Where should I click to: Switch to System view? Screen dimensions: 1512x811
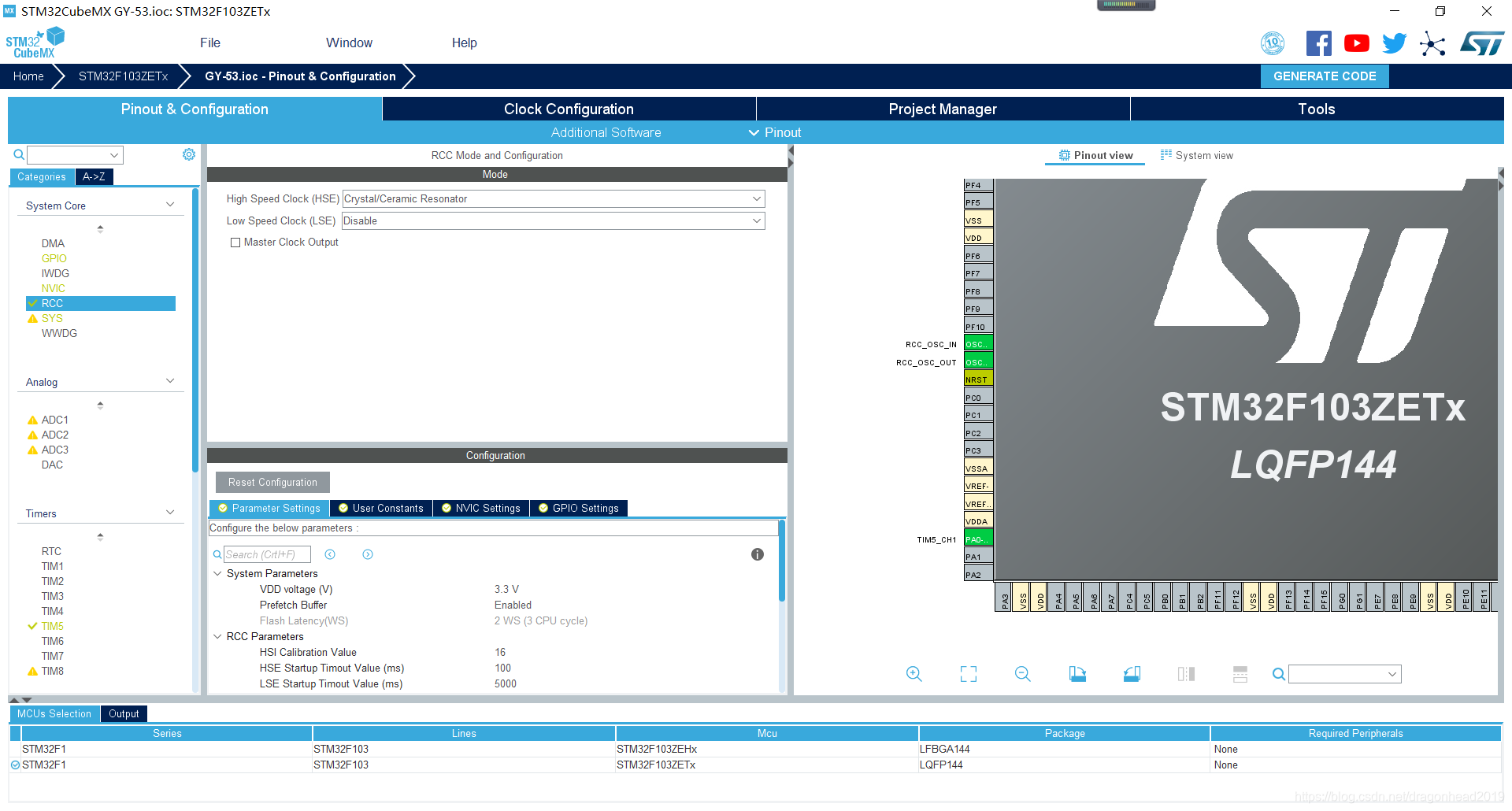coord(1196,155)
